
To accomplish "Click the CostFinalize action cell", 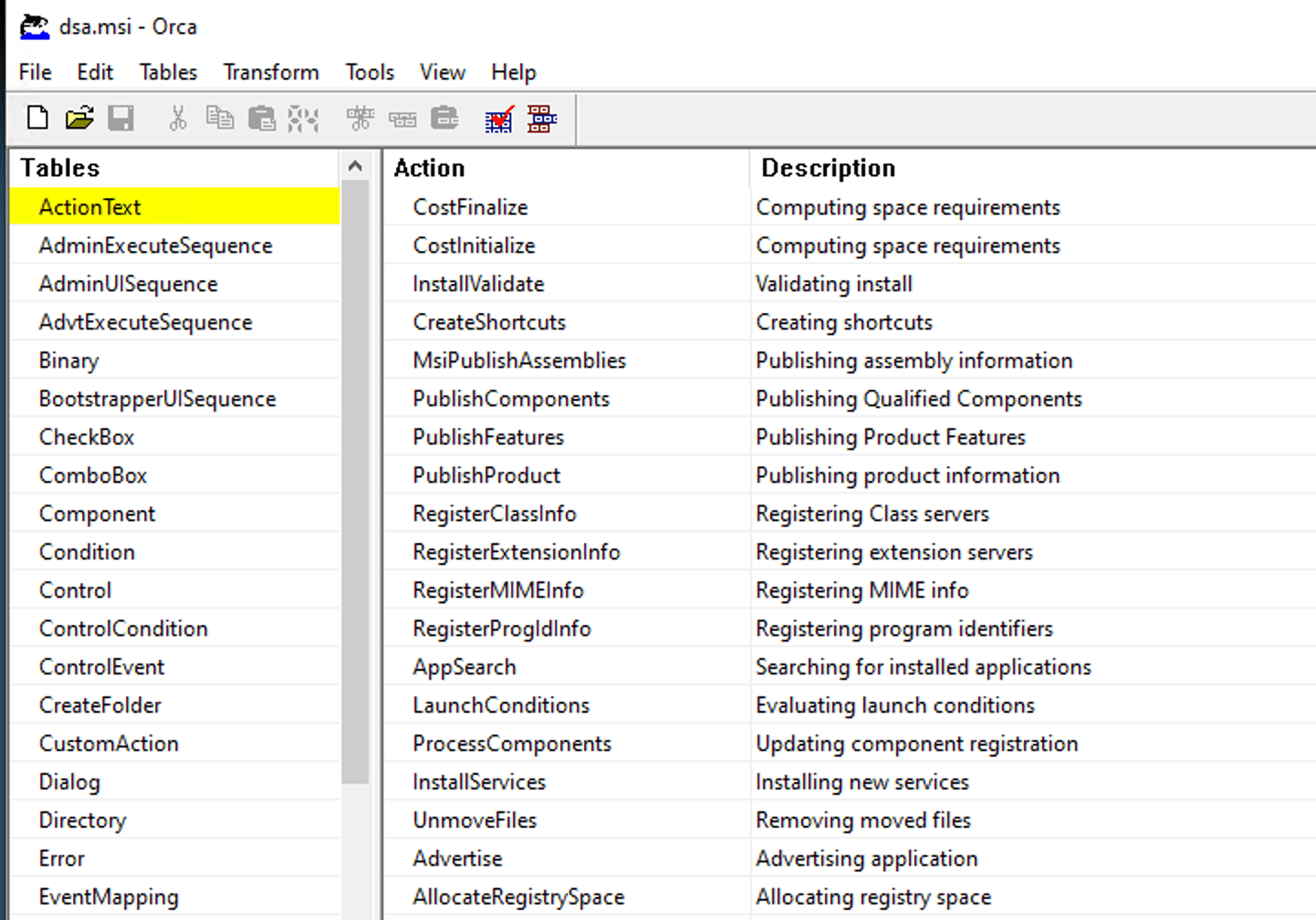I will point(566,207).
